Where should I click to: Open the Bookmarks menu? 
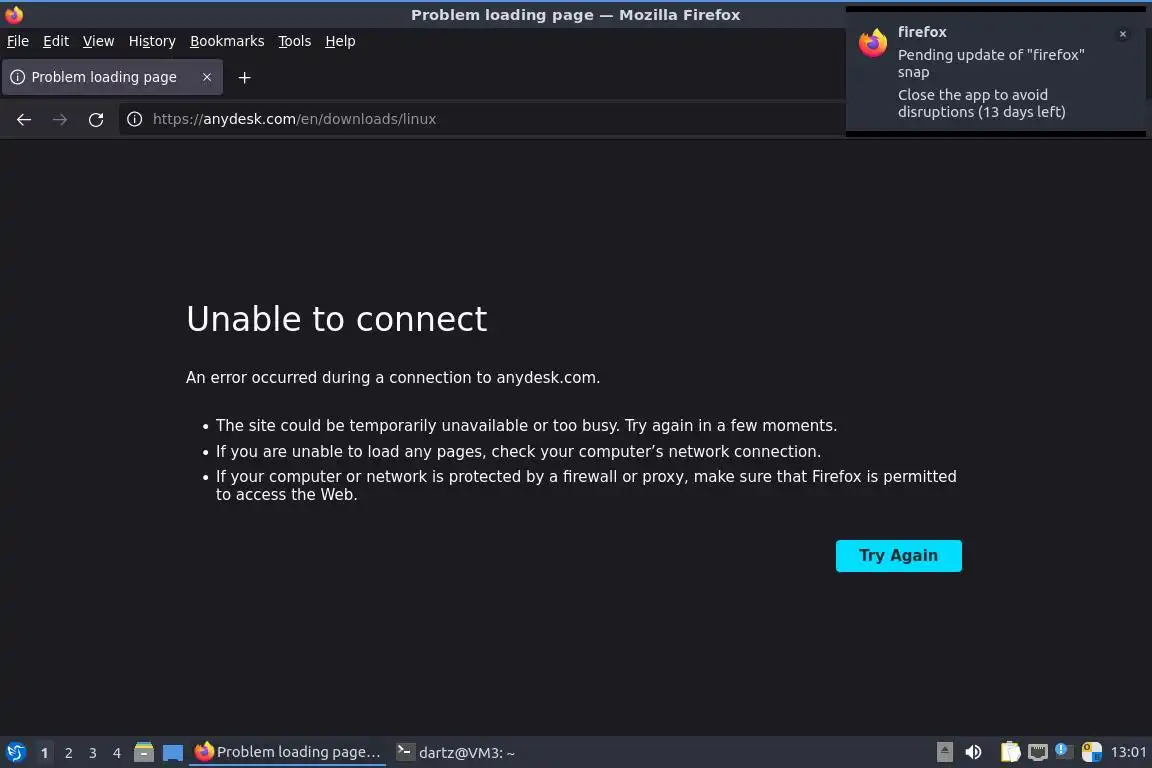click(227, 41)
